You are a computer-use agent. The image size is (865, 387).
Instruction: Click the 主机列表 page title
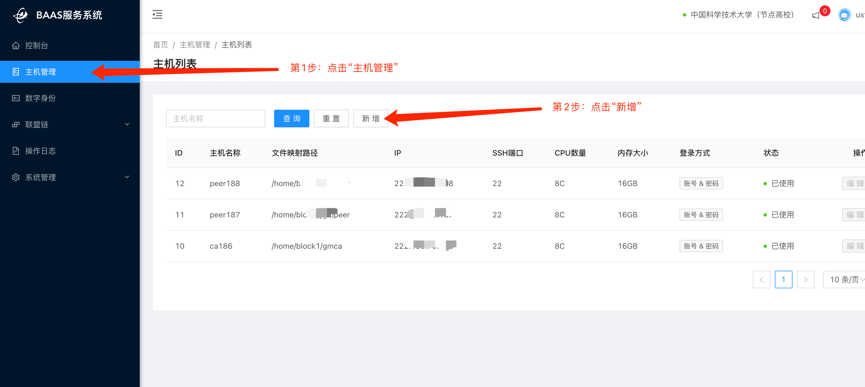point(174,63)
